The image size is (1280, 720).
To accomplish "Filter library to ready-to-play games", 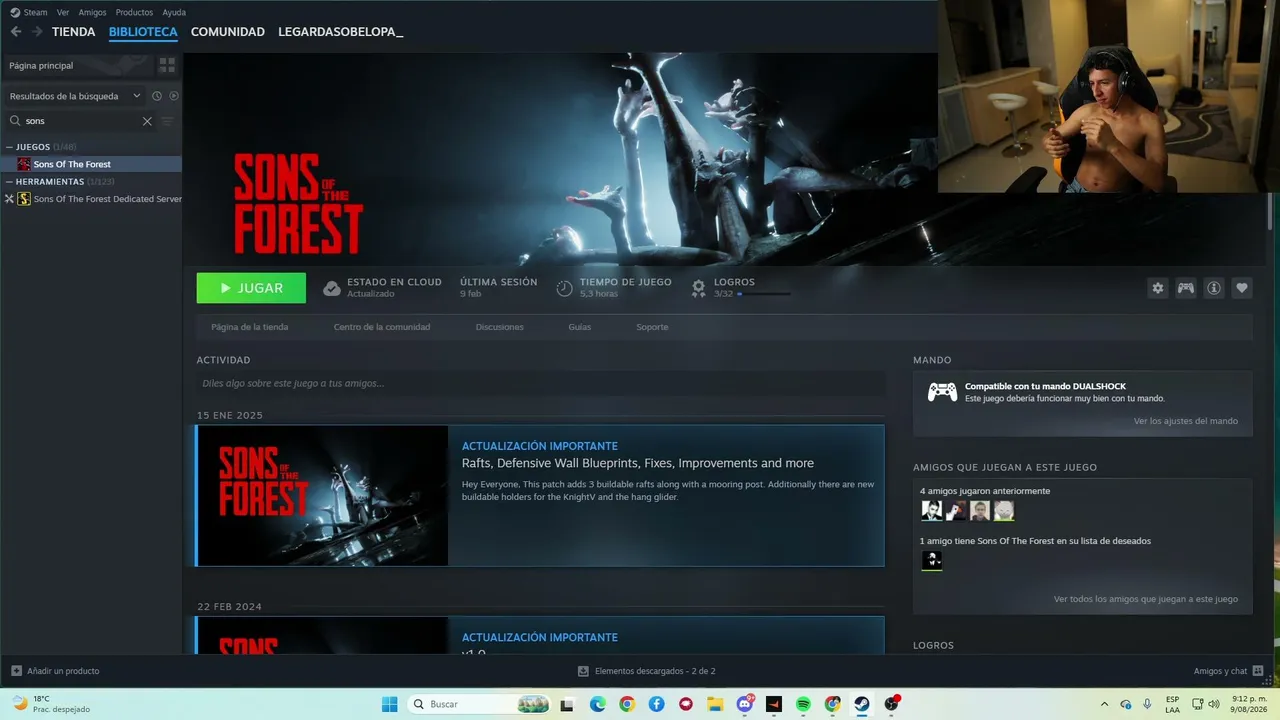I will point(174,96).
